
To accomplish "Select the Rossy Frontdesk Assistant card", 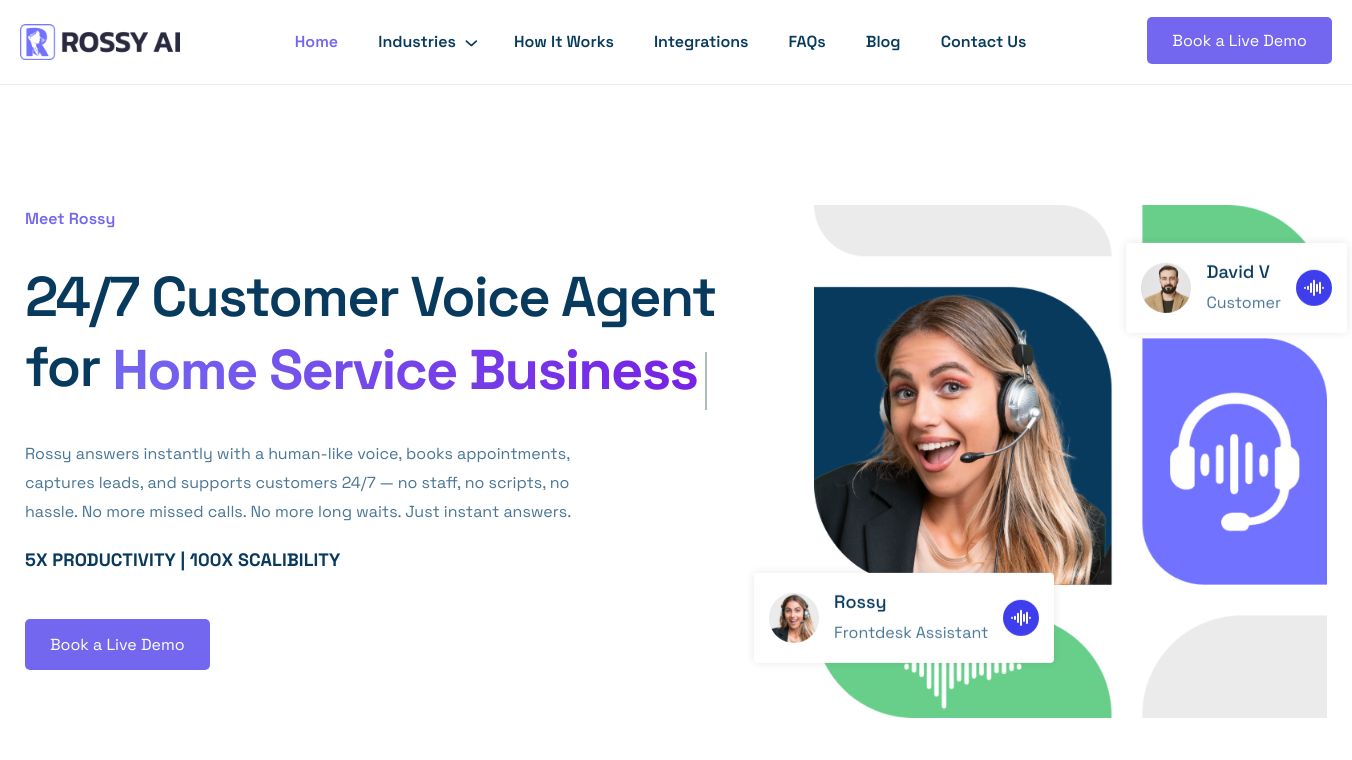I will [x=904, y=618].
